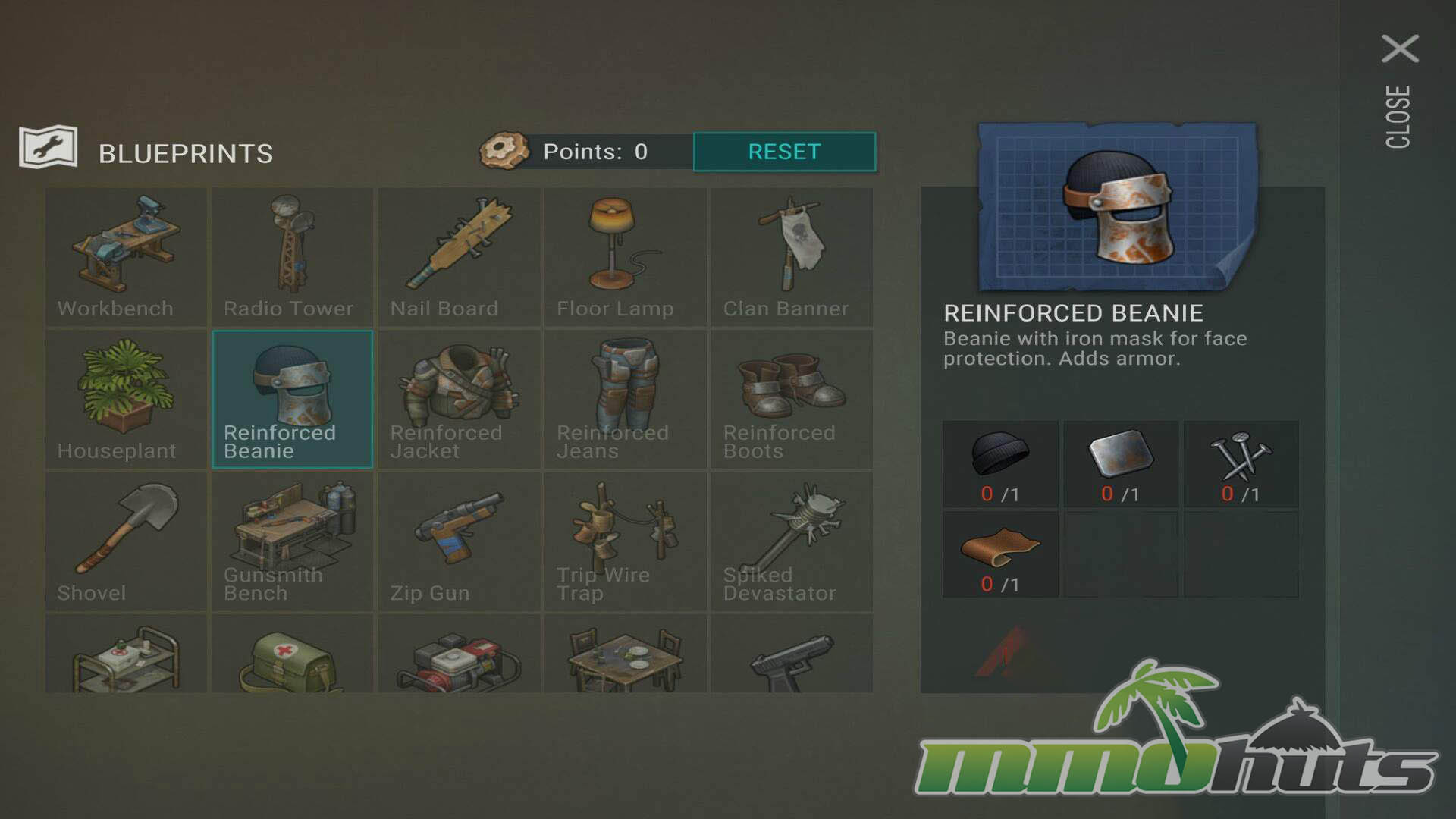This screenshot has width=1456, height=819.
Task: Choose the Zip Gun blueprint
Action: pos(459,541)
